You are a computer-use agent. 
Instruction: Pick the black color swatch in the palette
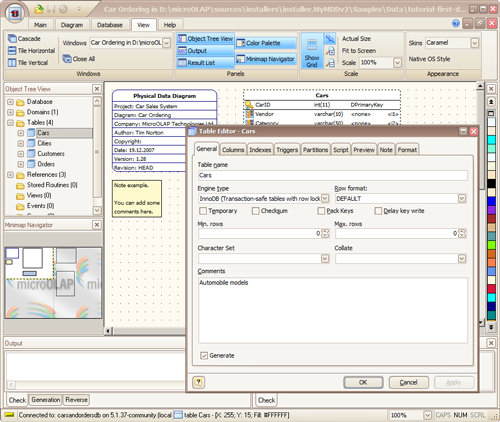point(491,184)
